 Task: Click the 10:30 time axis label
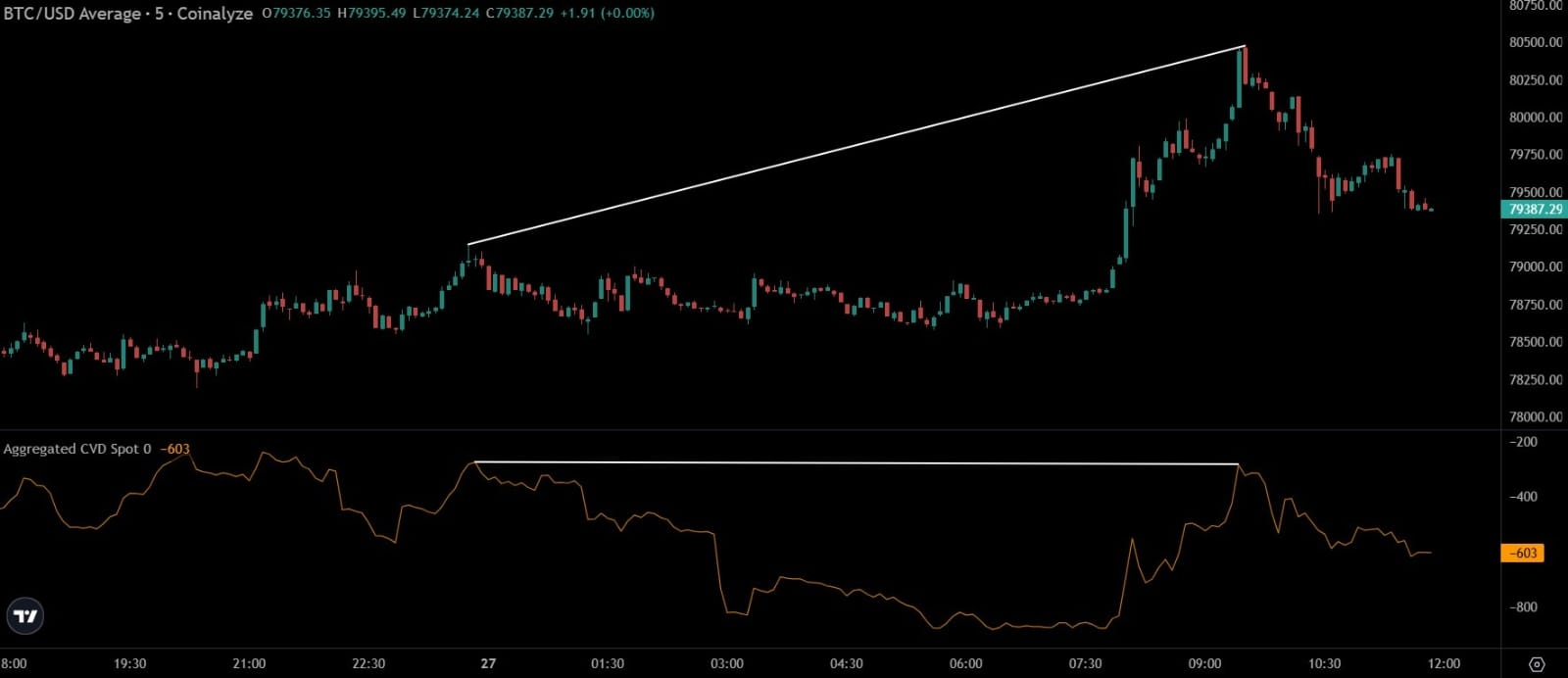point(1325,663)
